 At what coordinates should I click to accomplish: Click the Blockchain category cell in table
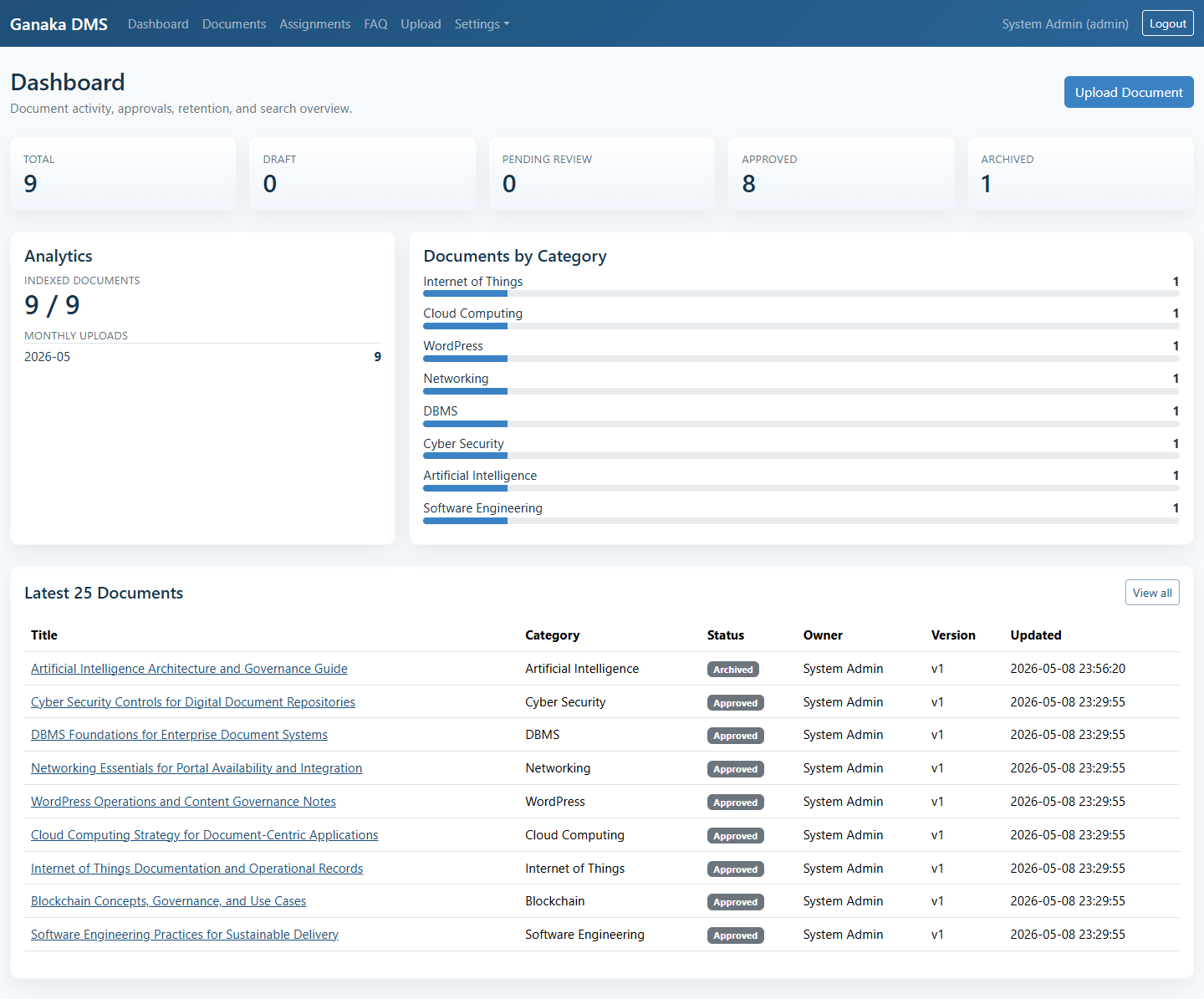click(x=555, y=901)
